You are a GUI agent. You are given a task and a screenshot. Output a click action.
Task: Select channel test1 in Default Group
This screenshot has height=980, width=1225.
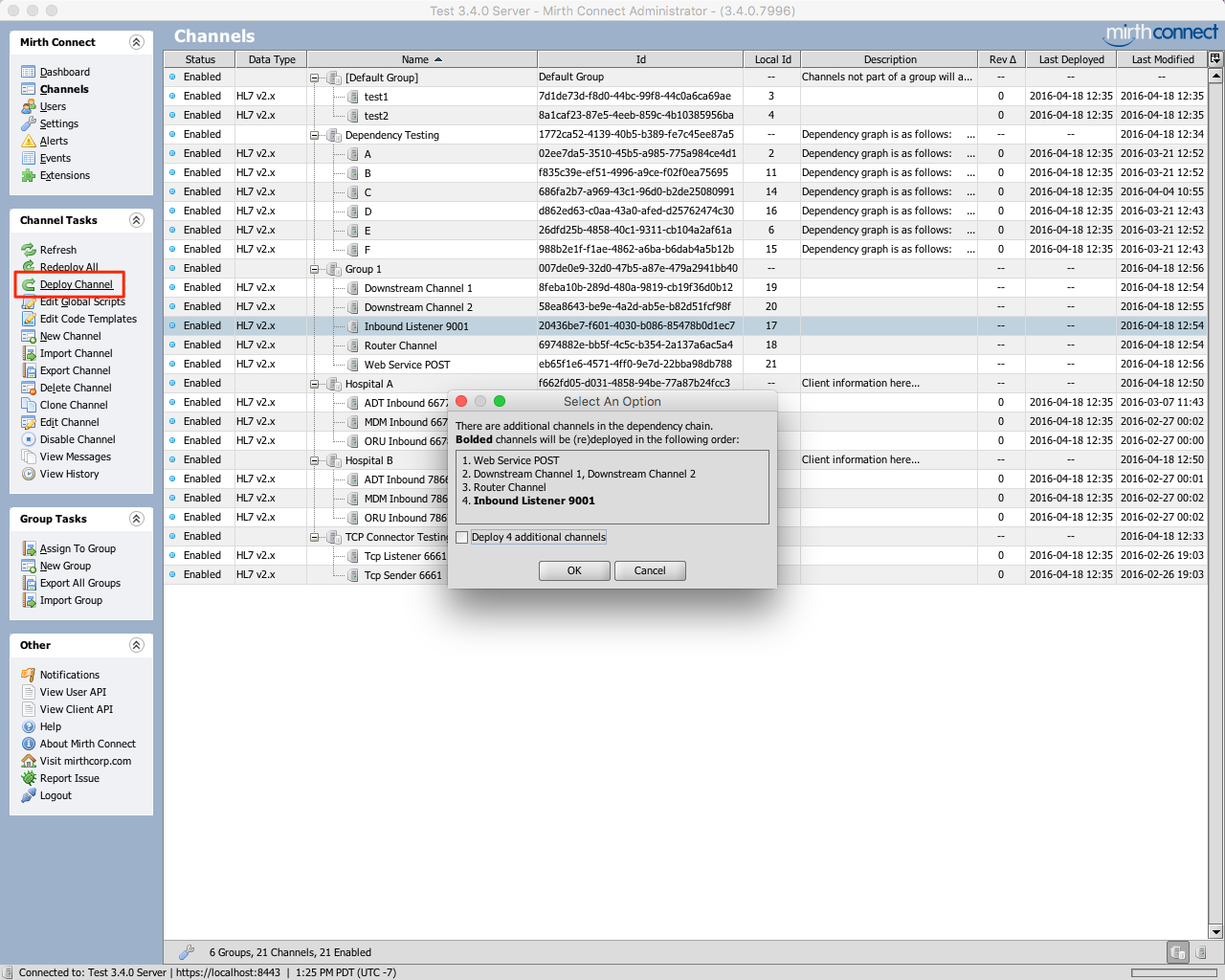click(x=685, y=97)
